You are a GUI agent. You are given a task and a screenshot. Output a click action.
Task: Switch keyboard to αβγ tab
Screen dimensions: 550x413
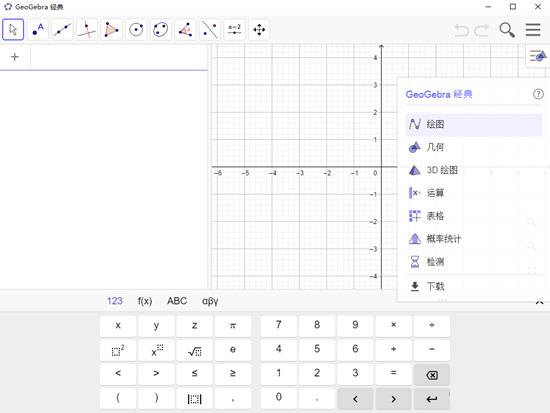click(210, 301)
